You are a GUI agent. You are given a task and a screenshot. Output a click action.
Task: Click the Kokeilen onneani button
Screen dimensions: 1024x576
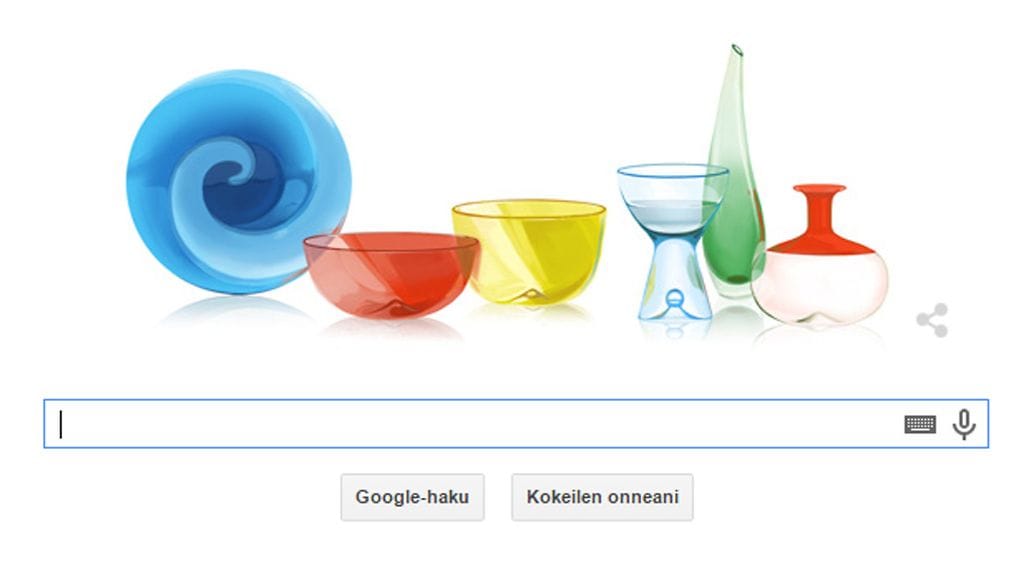pyautogui.click(x=602, y=497)
